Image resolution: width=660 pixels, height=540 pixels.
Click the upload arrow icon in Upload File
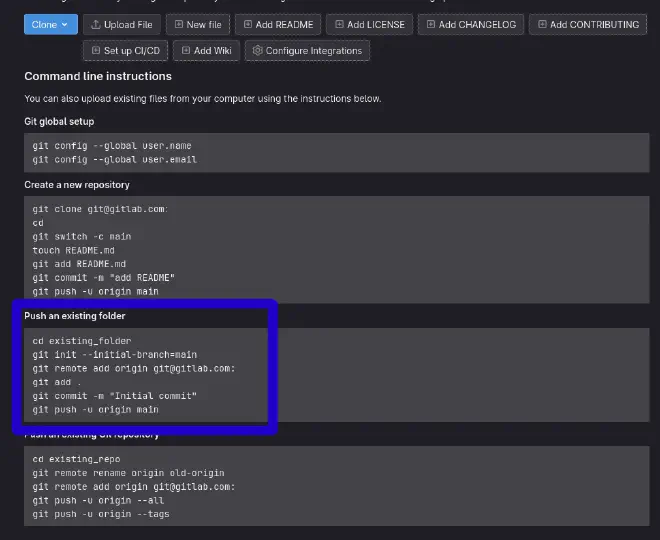click(x=96, y=24)
